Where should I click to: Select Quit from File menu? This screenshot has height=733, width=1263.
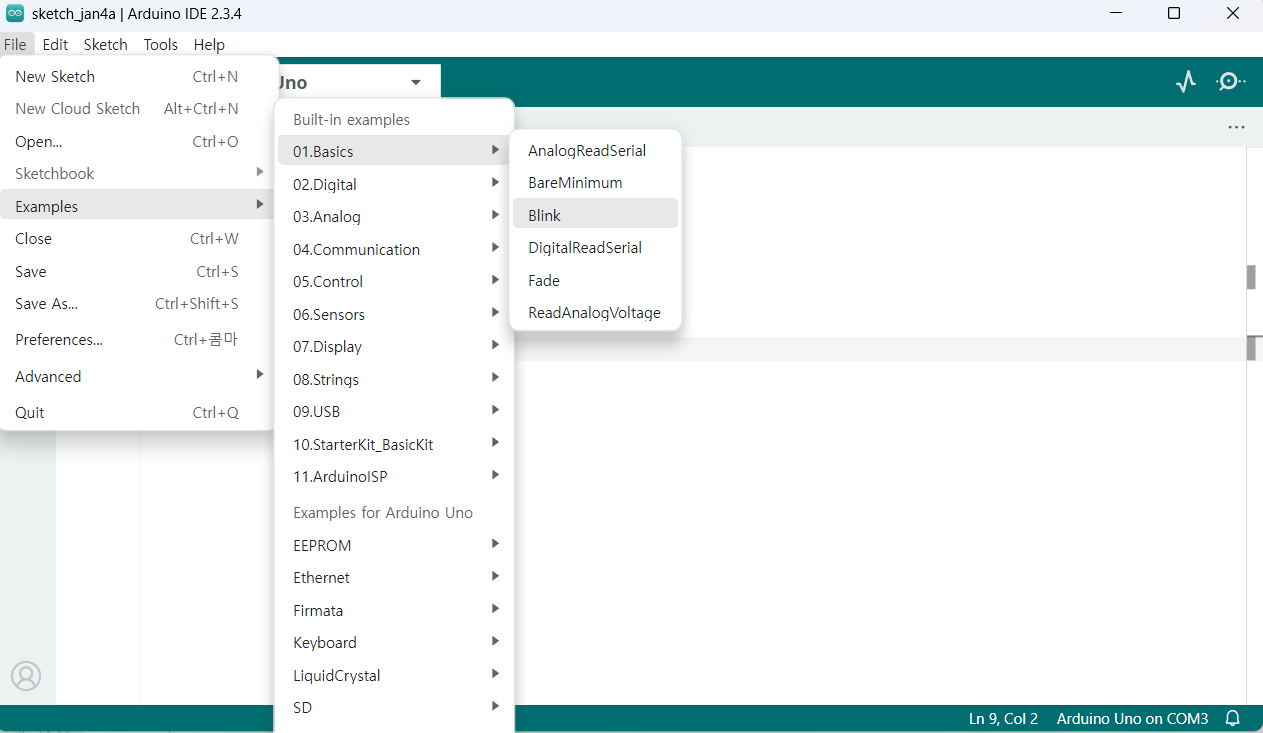point(137,412)
